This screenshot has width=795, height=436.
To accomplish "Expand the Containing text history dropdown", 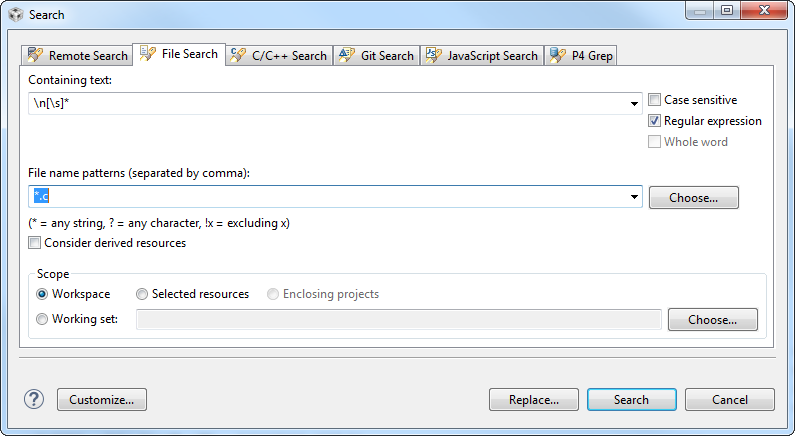I will tap(634, 103).
